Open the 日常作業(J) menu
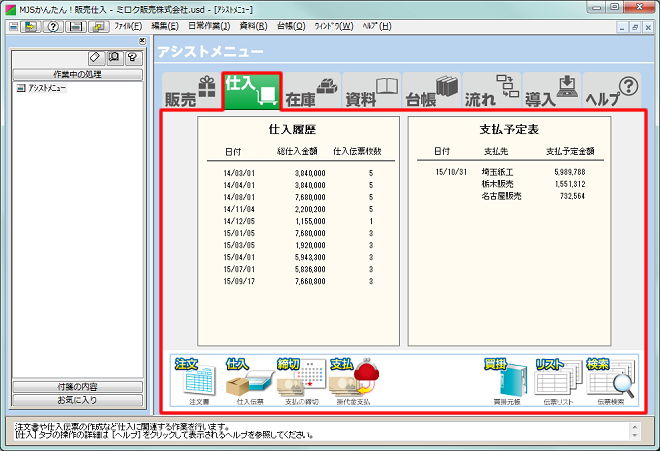The image size is (660, 451). pyautogui.click(x=209, y=26)
